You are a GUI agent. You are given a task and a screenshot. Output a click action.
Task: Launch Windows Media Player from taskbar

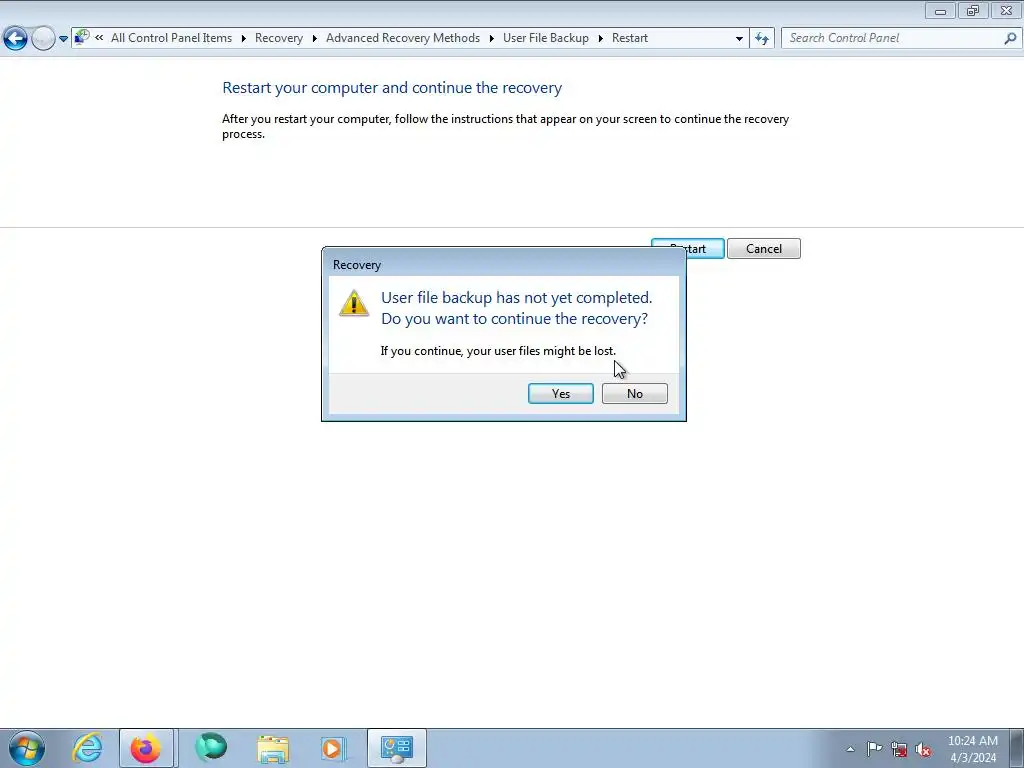coord(332,748)
